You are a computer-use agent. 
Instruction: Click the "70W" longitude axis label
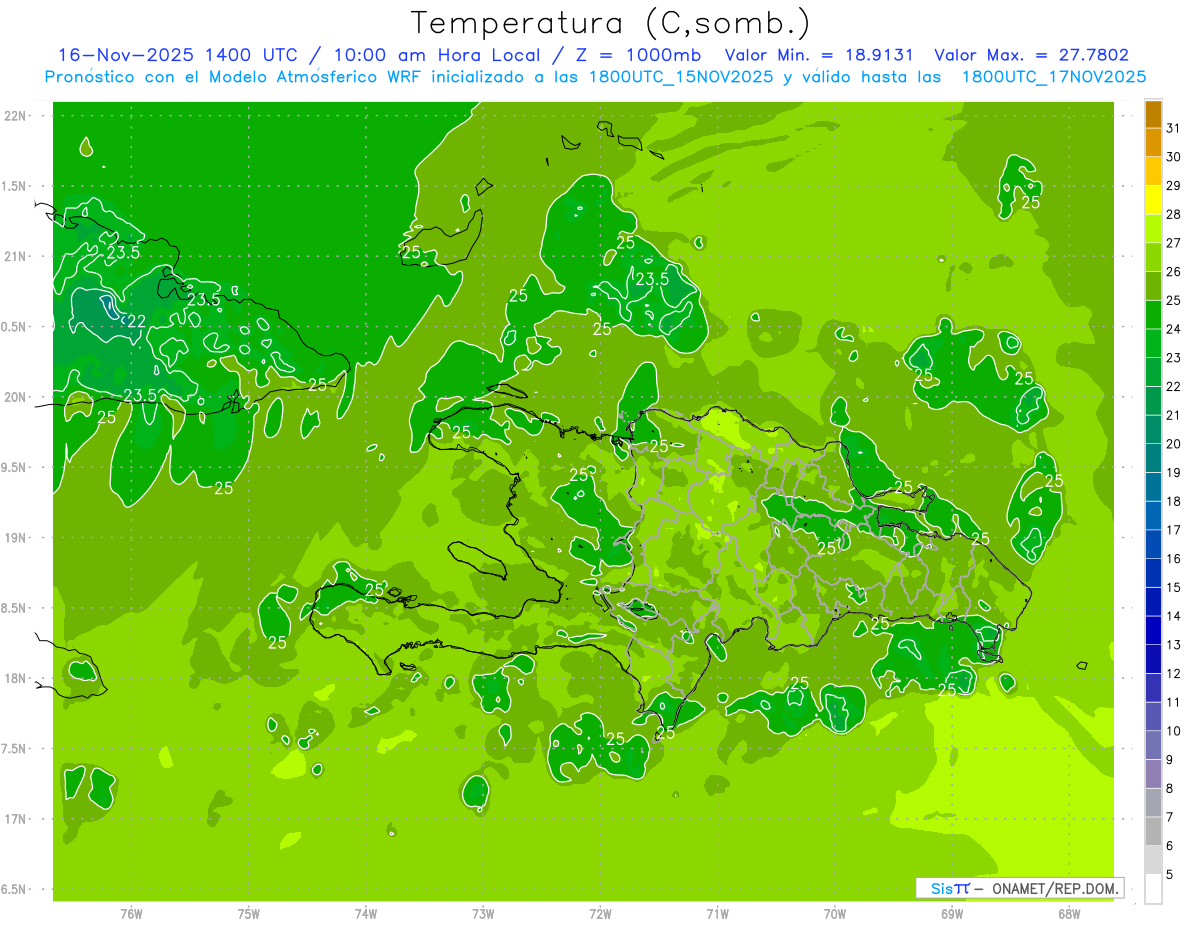(835, 913)
